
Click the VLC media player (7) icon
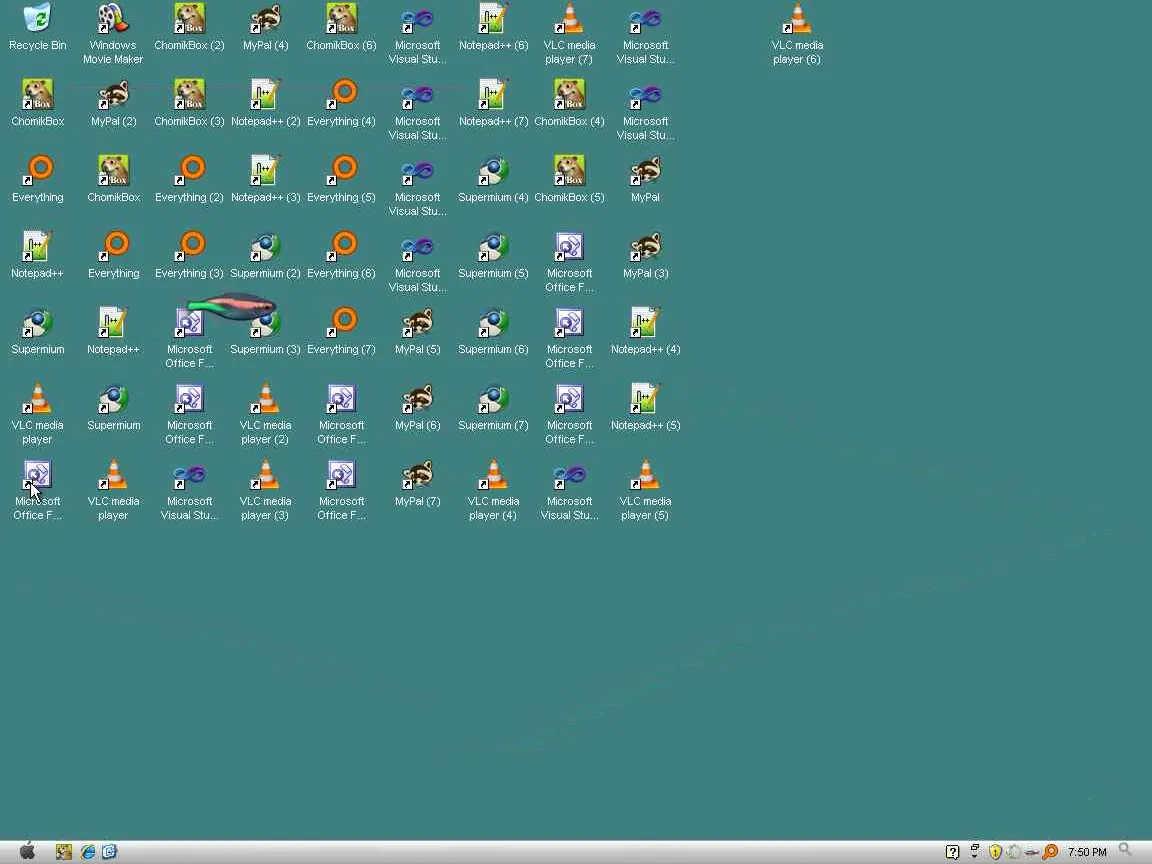click(569, 19)
